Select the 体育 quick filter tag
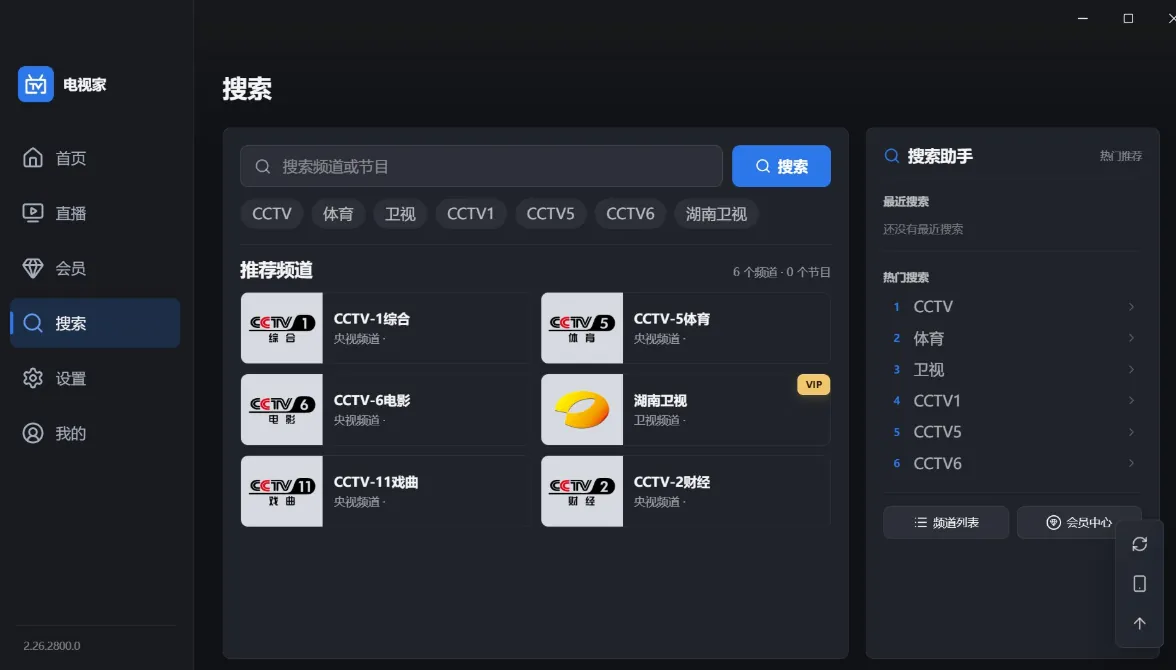Screen dimensions: 1176x670 coord(338,214)
